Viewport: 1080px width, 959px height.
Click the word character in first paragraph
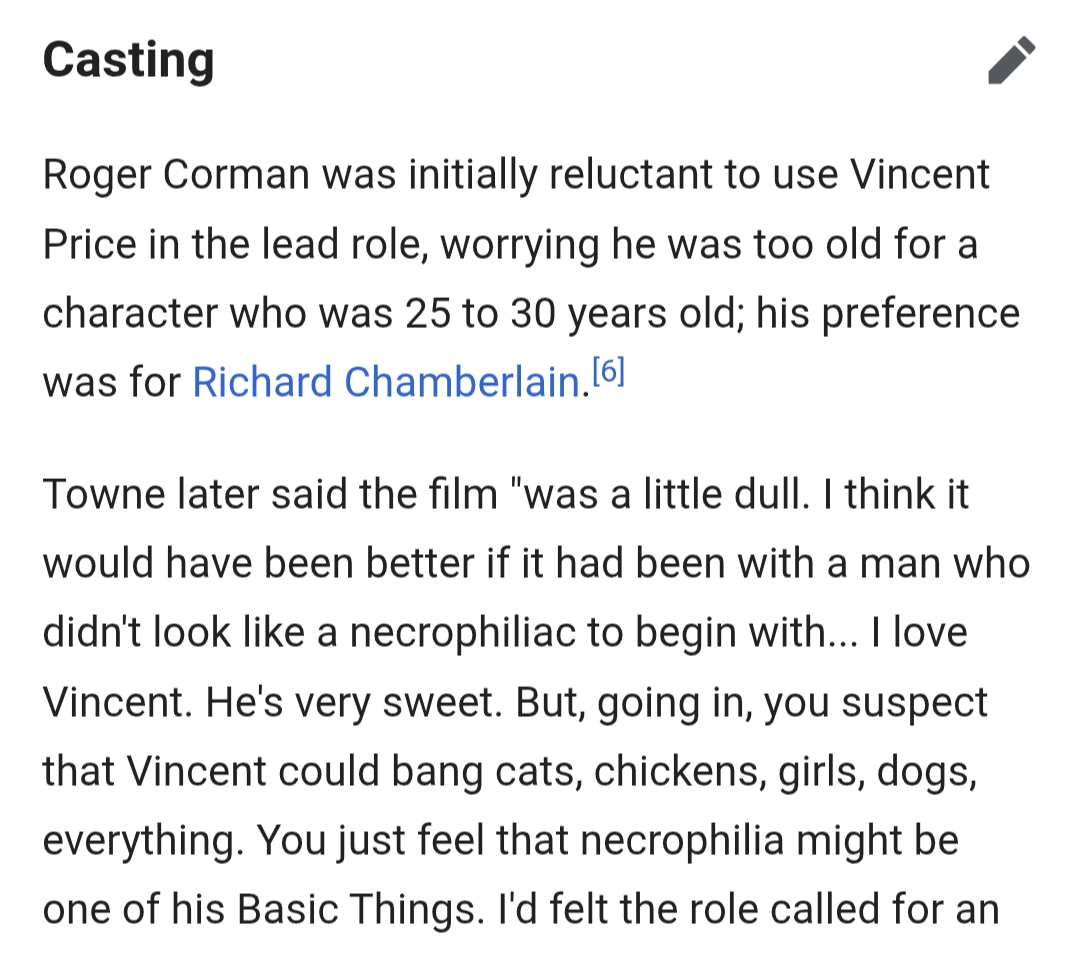coord(129,314)
